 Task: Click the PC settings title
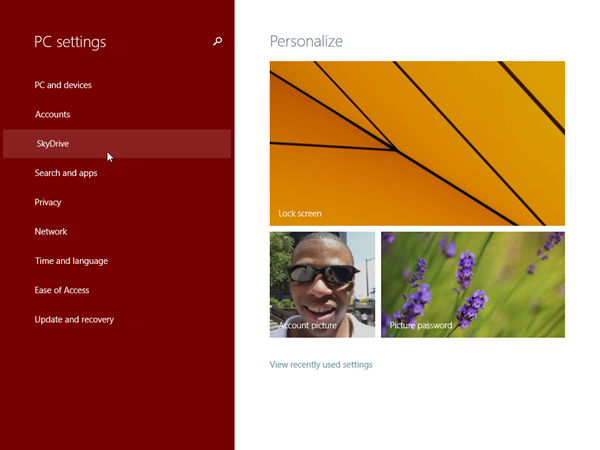click(x=70, y=42)
